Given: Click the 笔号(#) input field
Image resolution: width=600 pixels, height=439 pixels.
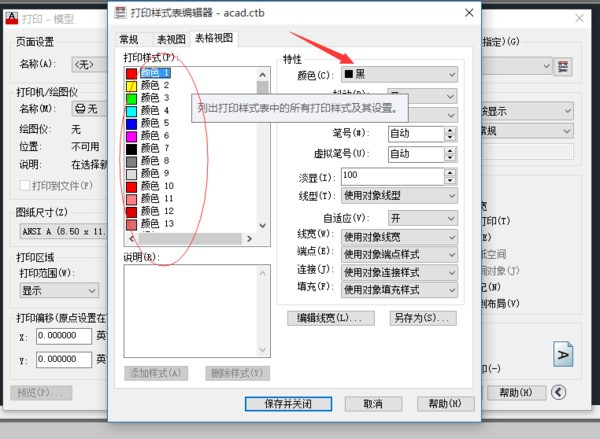Looking at the screenshot, I should 416,134.
